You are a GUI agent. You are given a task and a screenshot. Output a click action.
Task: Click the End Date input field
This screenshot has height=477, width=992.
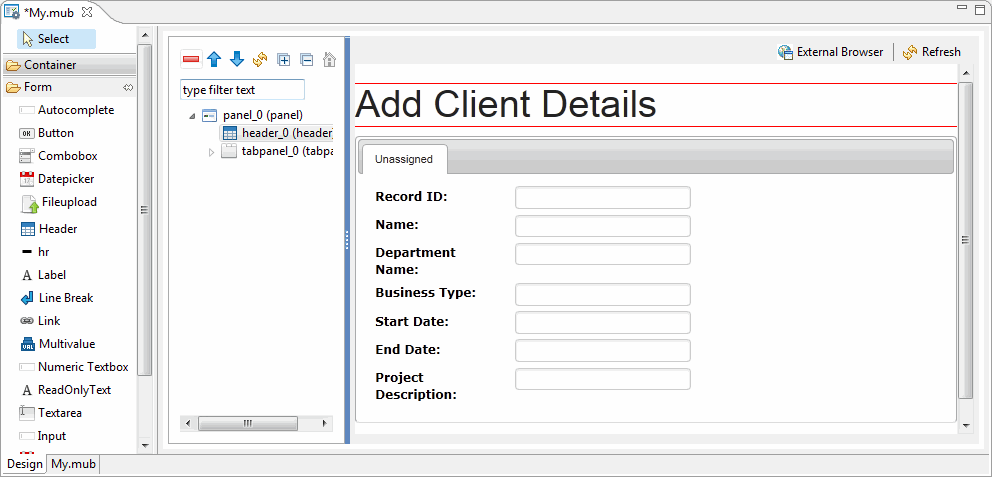tap(602, 350)
